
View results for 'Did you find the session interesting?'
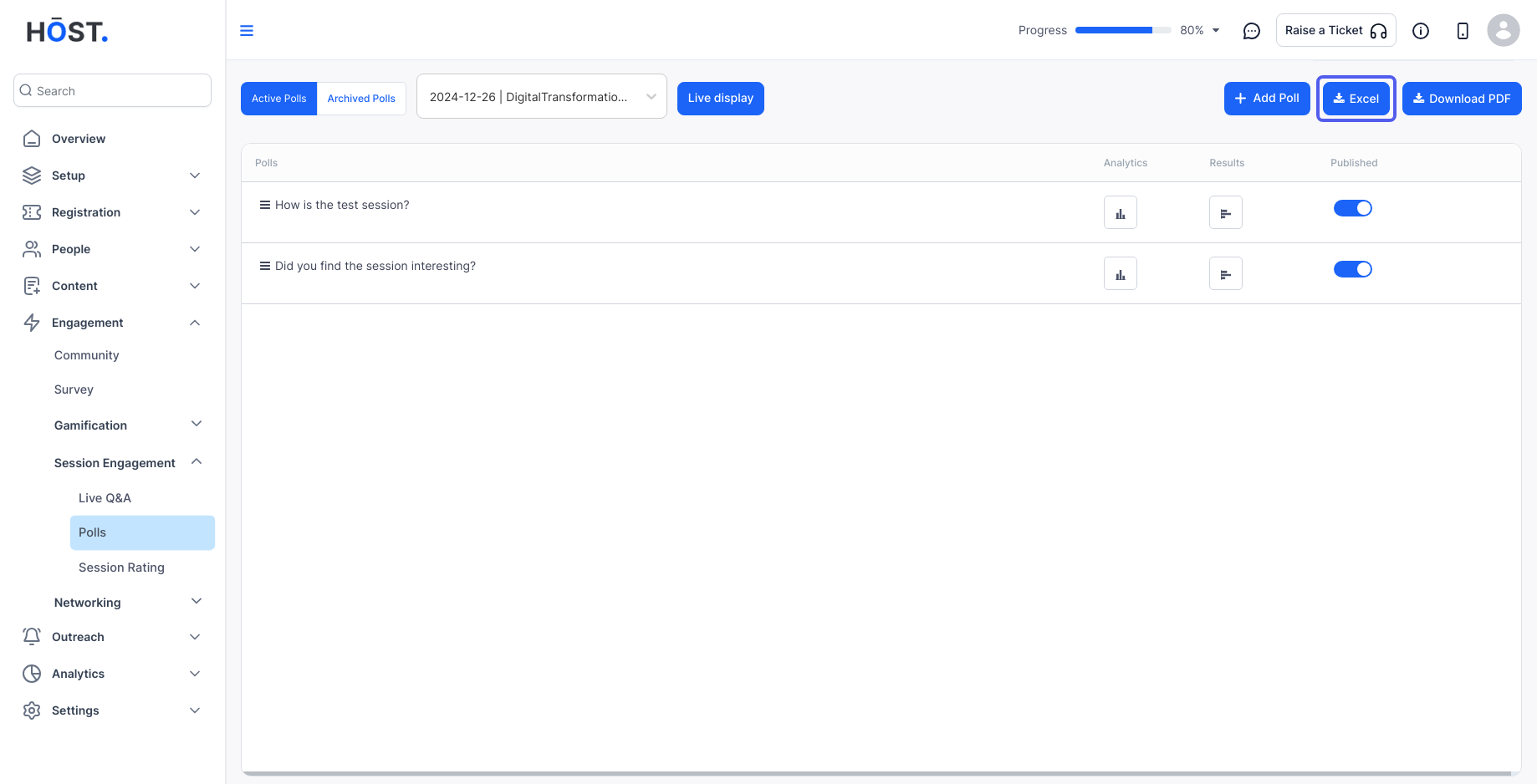(1225, 273)
